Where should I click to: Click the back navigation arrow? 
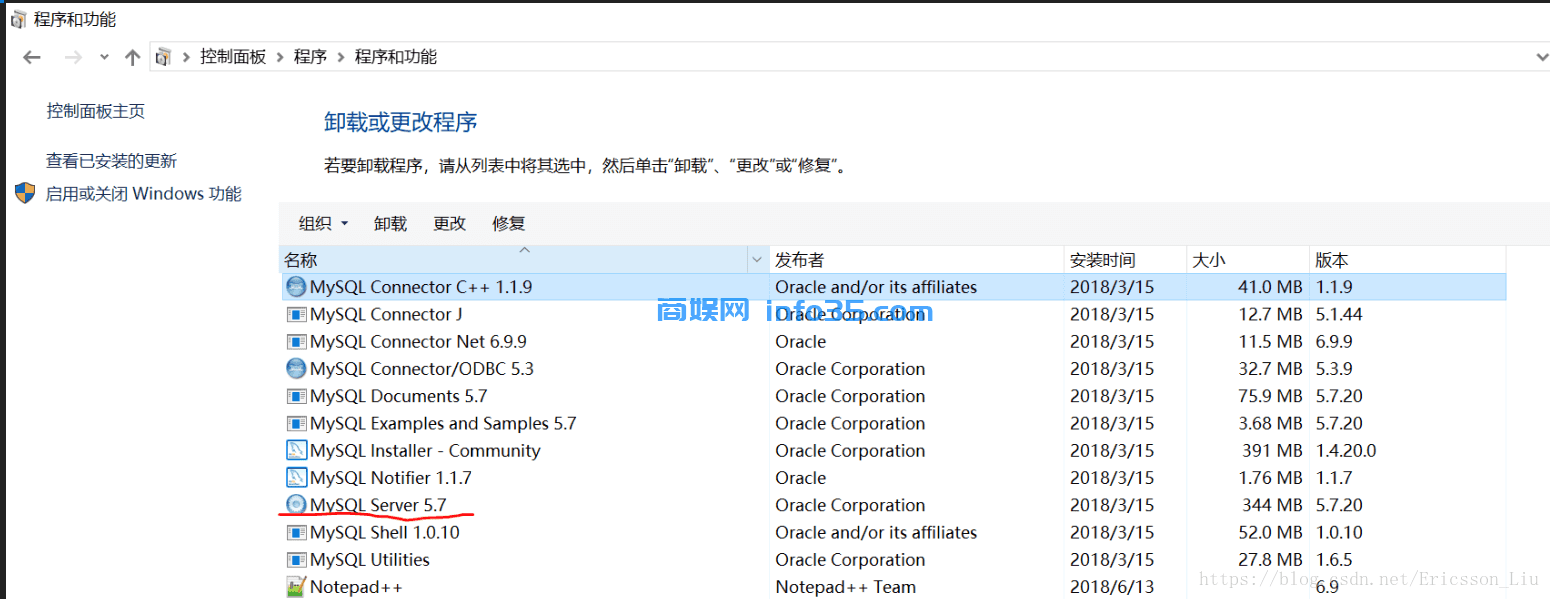(31, 57)
